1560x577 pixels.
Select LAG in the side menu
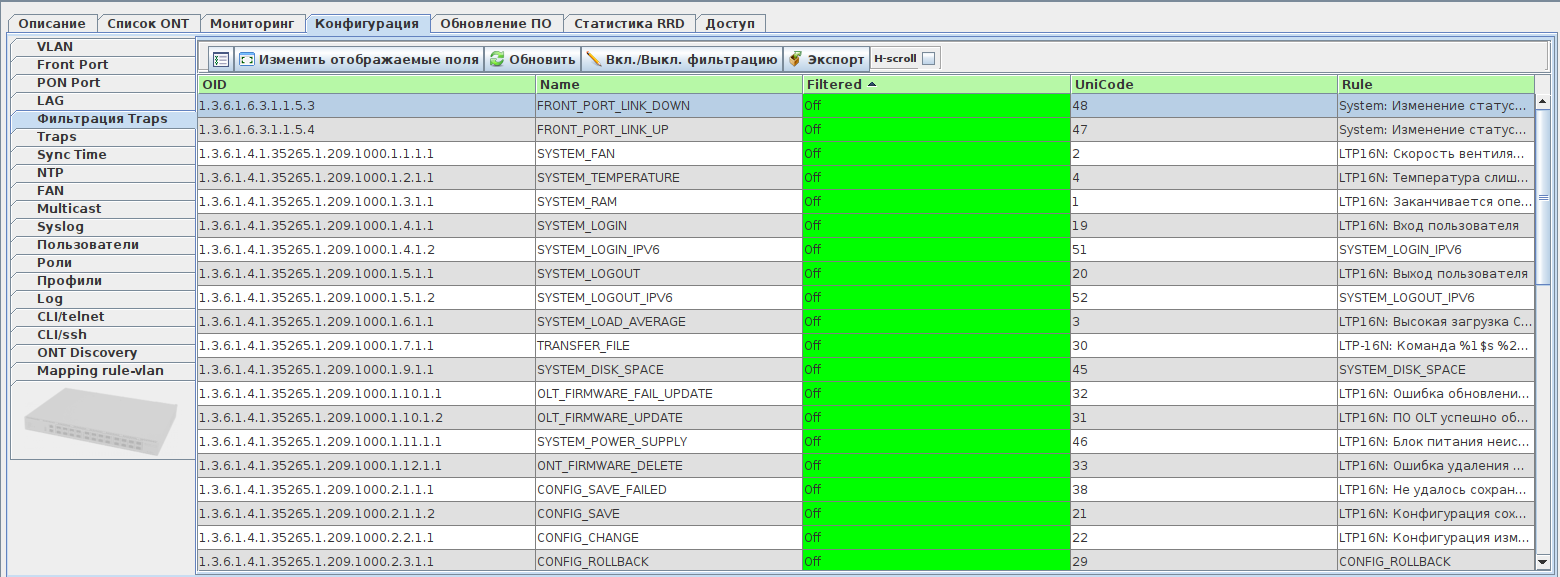click(x=102, y=101)
